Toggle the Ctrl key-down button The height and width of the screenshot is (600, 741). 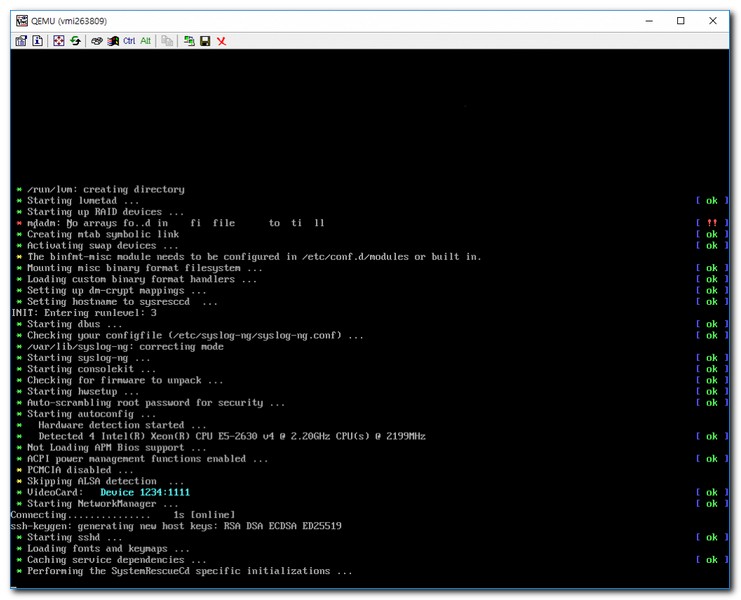[129, 41]
